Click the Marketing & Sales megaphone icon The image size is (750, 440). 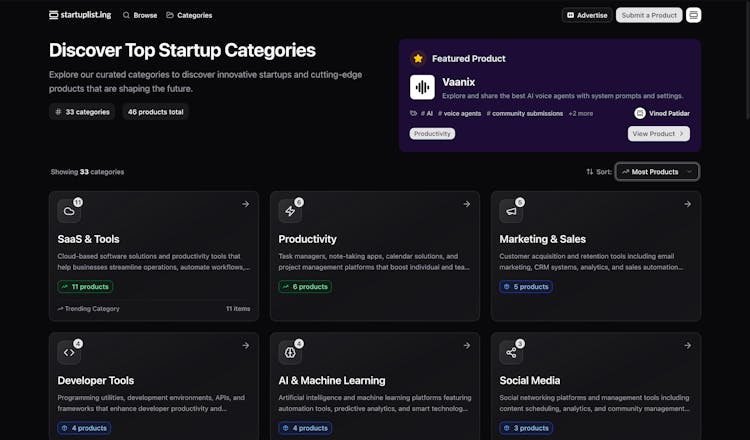511,211
